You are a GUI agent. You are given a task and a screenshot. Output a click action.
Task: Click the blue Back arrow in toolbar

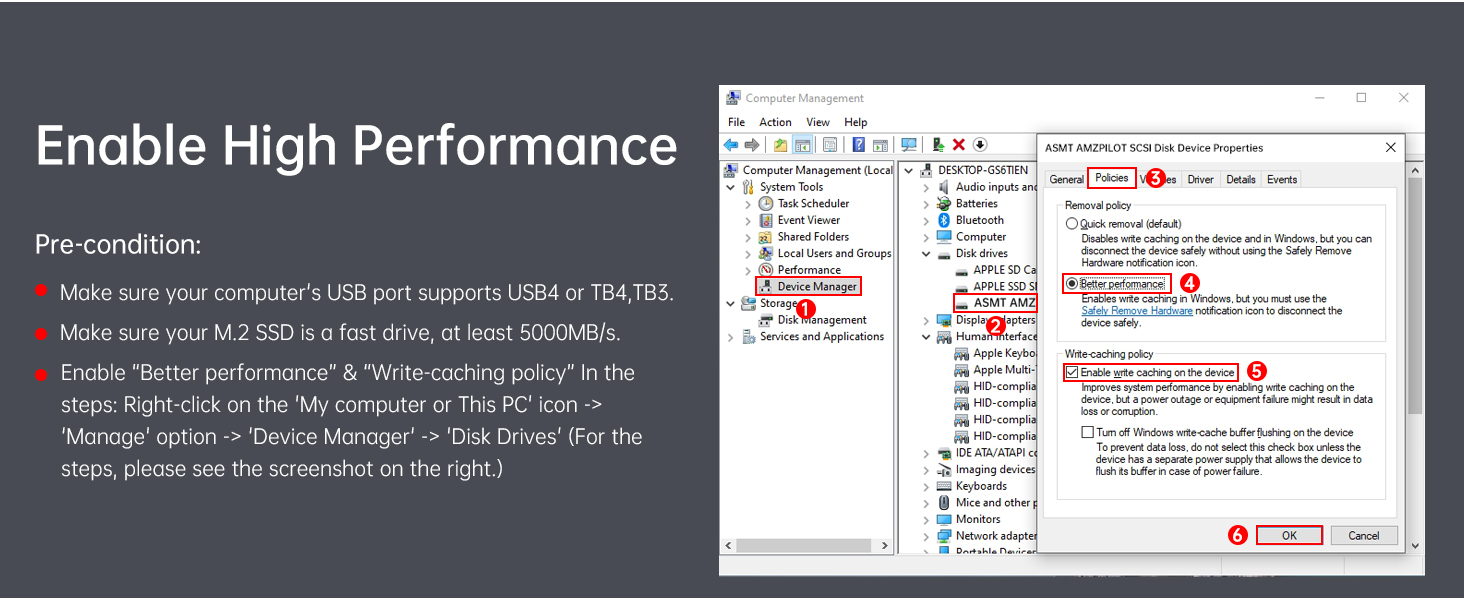pos(731,145)
